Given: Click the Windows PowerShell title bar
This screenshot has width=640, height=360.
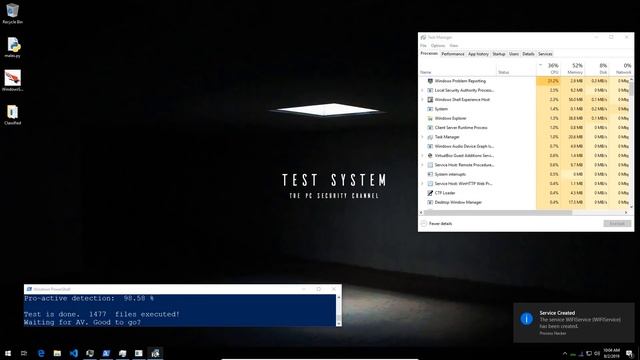Looking at the screenshot, I should [x=182, y=289].
